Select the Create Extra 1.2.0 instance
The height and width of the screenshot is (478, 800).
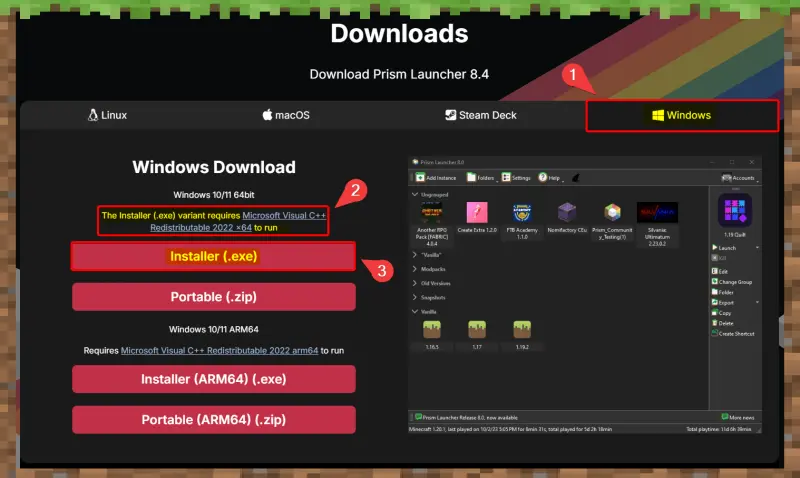pyautogui.click(x=477, y=217)
